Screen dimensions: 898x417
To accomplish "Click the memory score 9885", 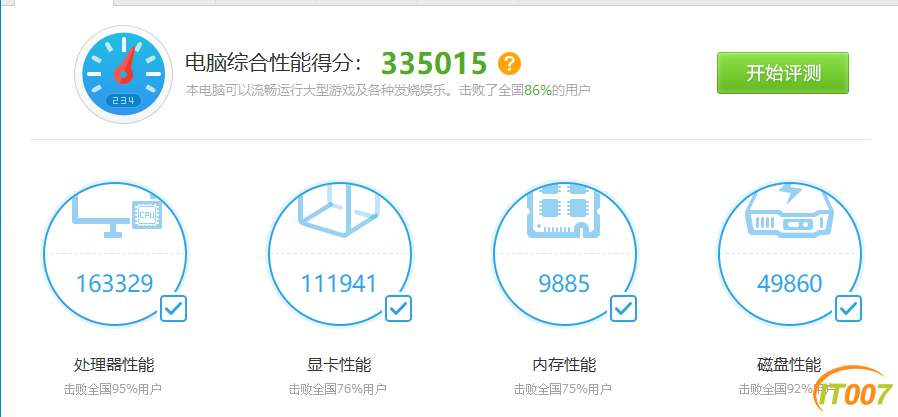I will [564, 284].
